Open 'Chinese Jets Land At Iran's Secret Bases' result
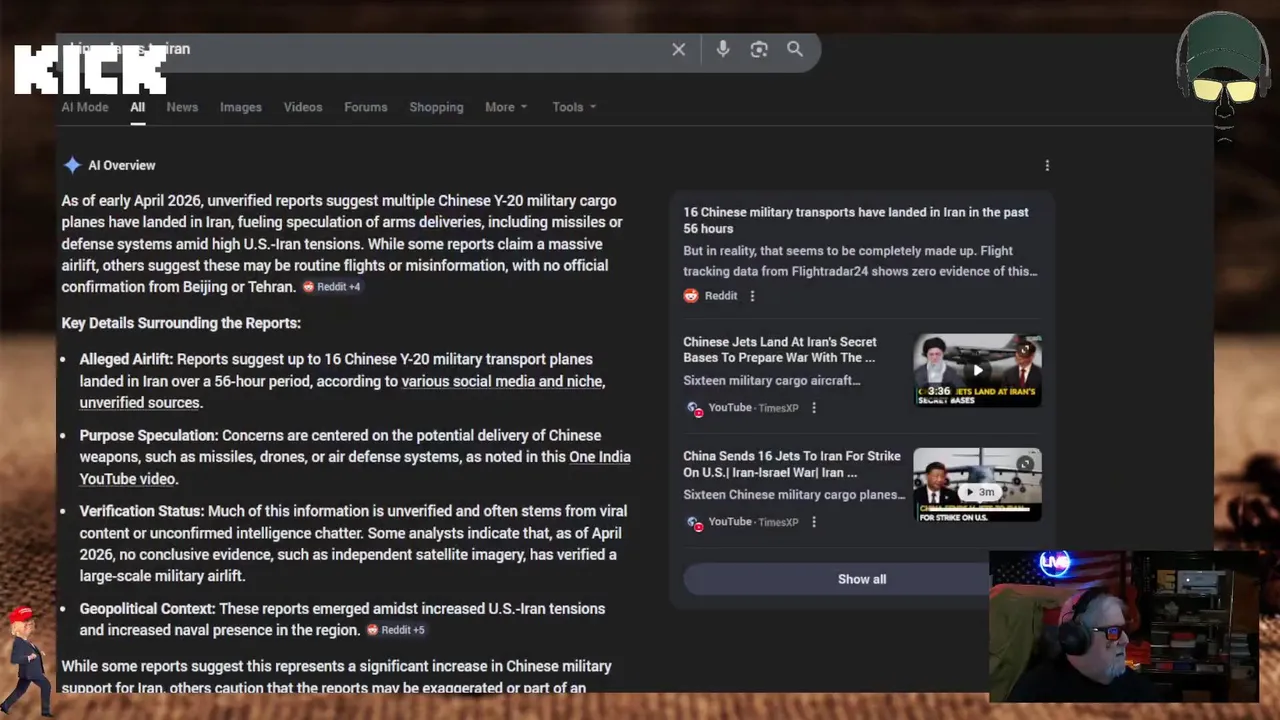 [780, 350]
